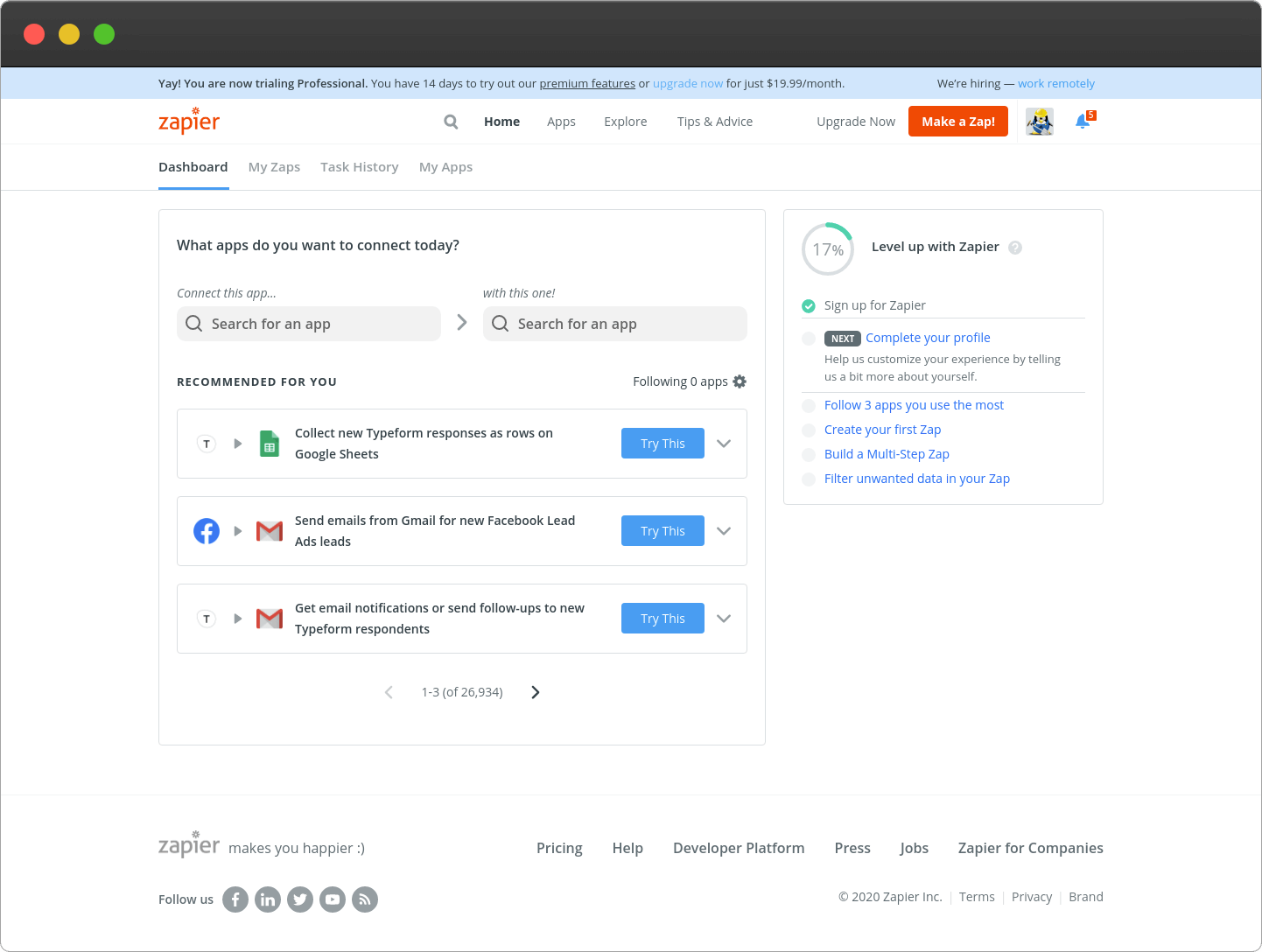This screenshot has height=952, width=1262.
Task: Open Press link in the footer
Action: (x=852, y=848)
